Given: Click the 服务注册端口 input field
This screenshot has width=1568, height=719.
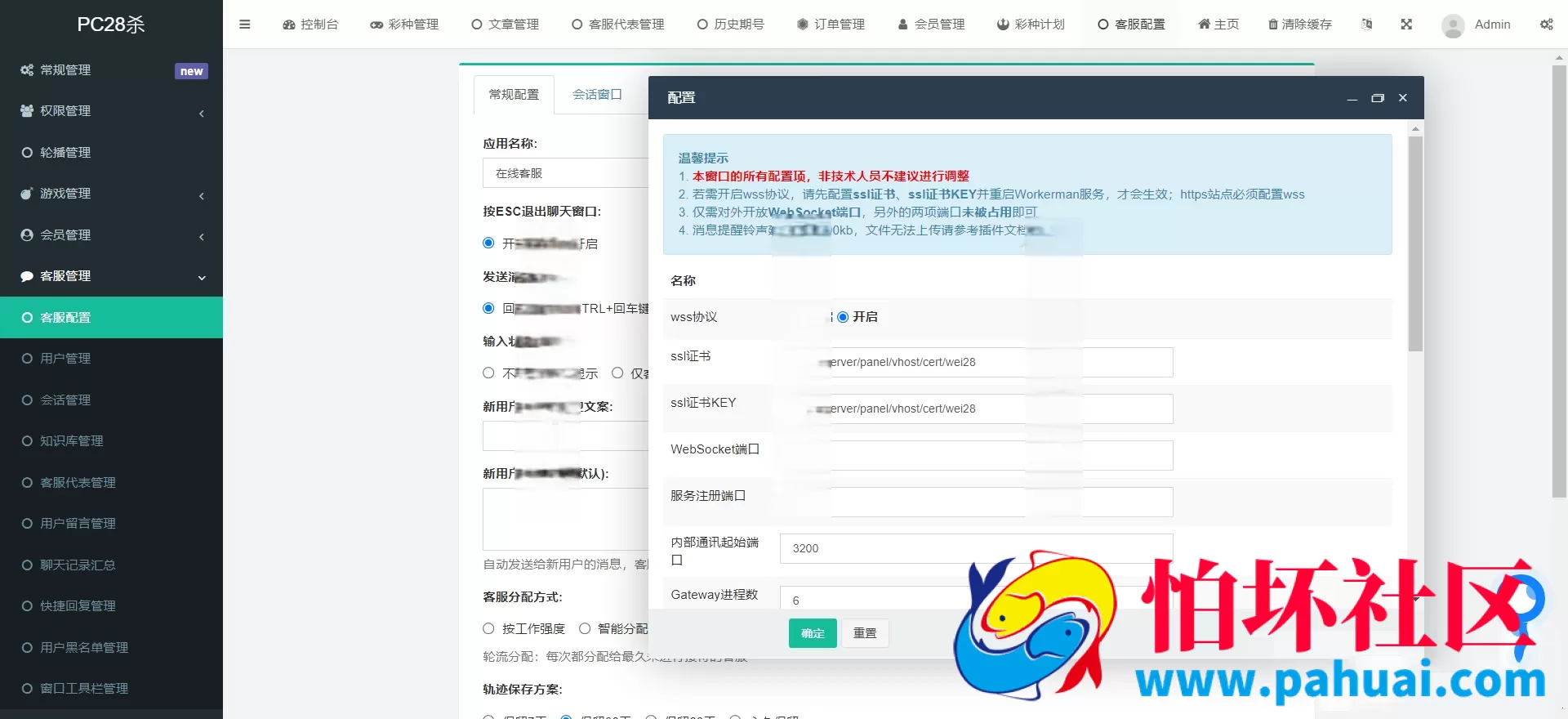Looking at the screenshot, I should [977, 502].
